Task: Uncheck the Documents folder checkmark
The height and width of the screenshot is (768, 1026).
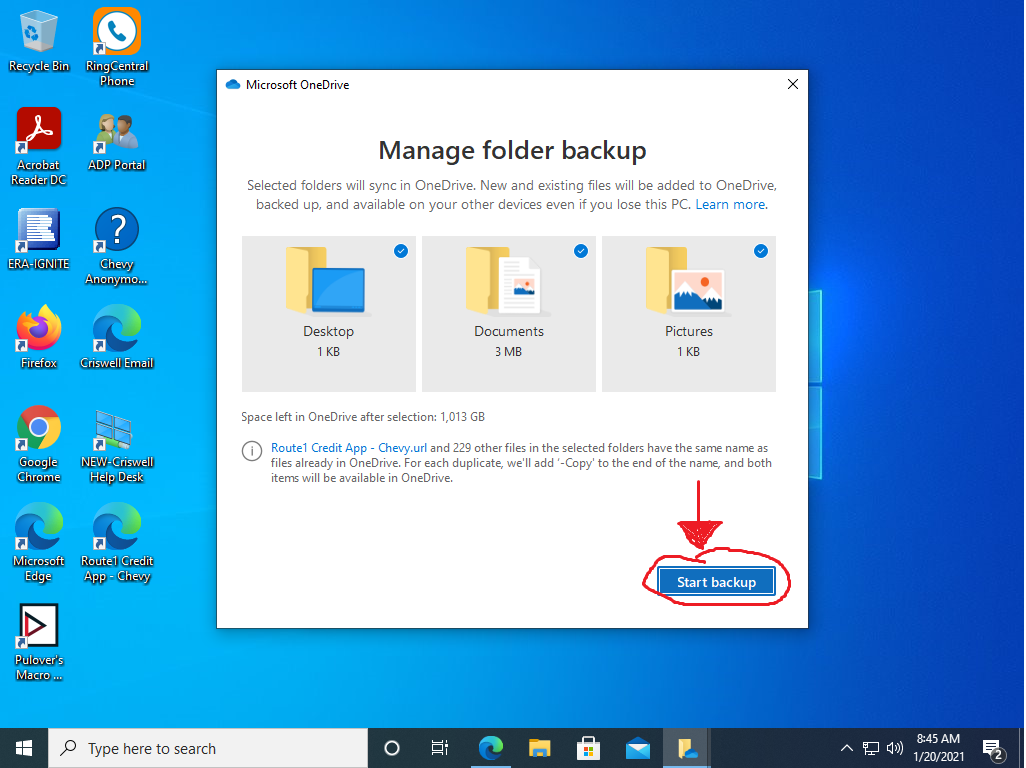Action: (581, 251)
